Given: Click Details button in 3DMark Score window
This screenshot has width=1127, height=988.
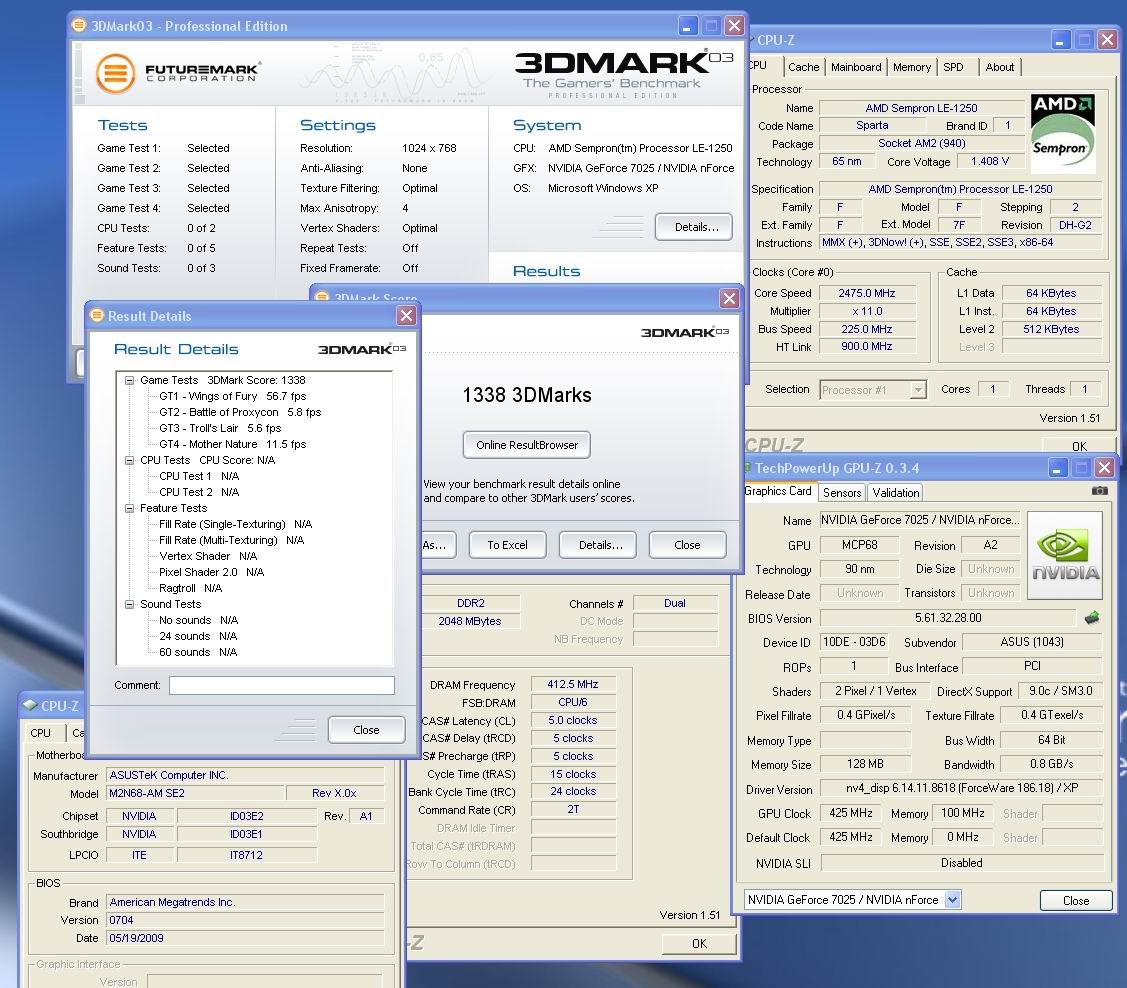Looking at the screenshot, I should (598, 545).
